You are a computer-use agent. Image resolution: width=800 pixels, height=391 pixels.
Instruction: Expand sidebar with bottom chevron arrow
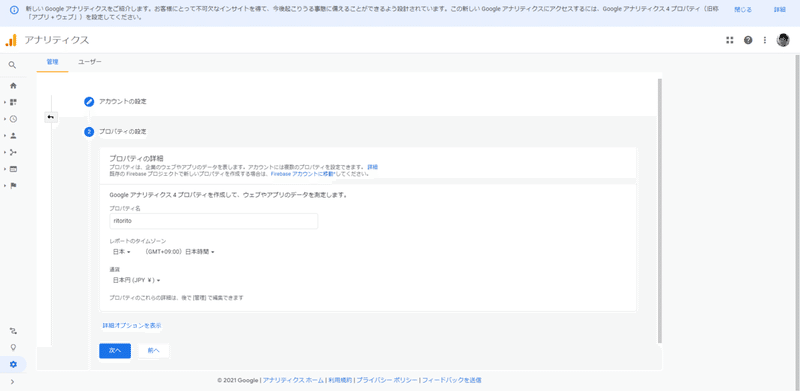13,382
